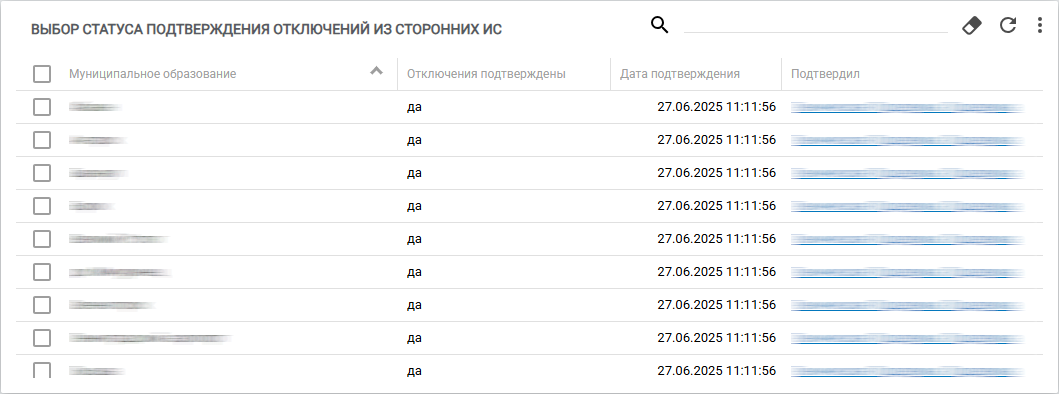Refresh the table with the reload icon

[1008, 26]
